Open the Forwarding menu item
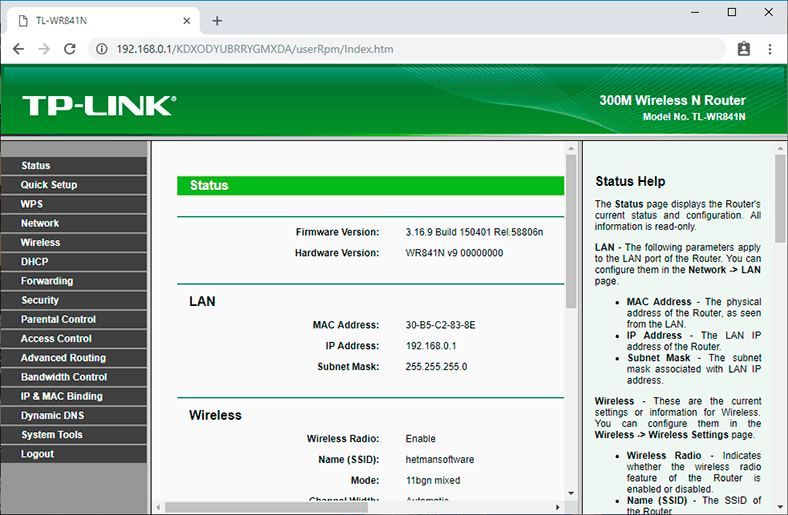788x515 pixels. [x=74, y=281]
